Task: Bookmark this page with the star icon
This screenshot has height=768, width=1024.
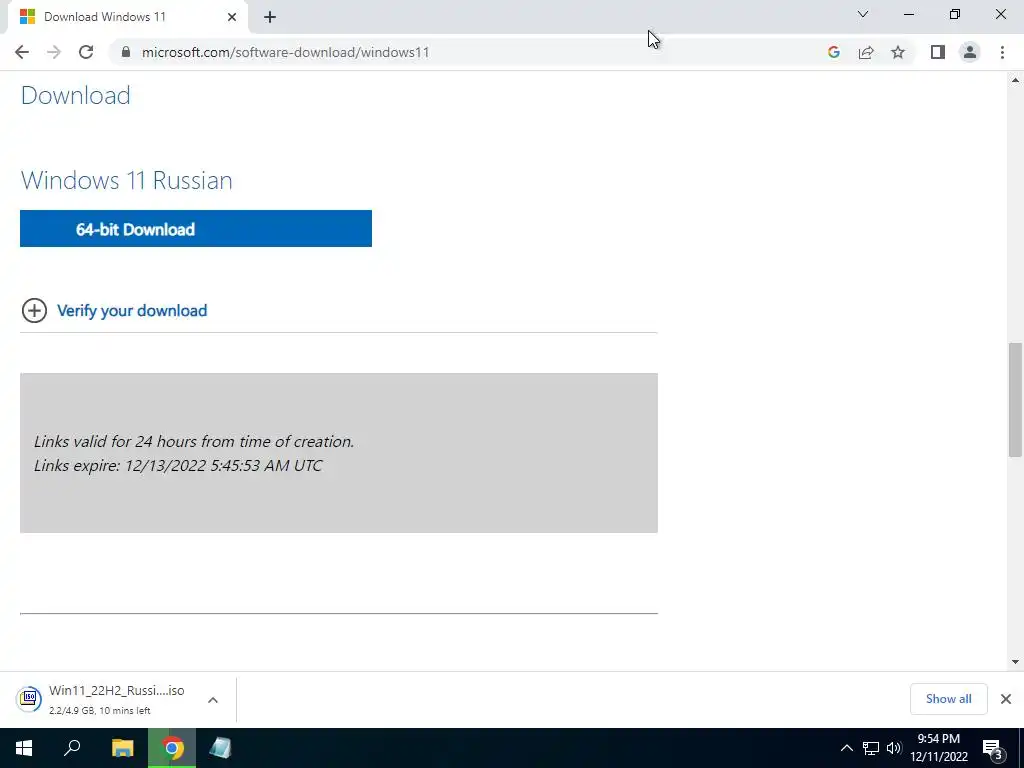Action: [x=898, y=52]
